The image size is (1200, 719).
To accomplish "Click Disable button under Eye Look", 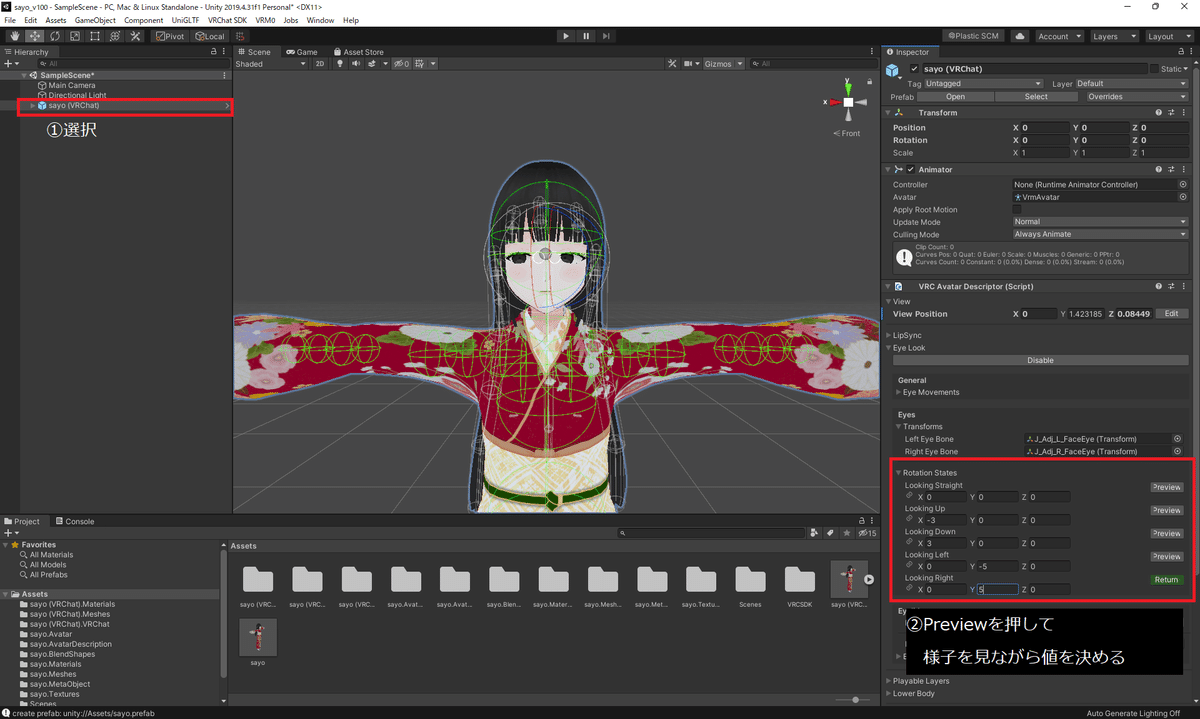I will (1040, 360).
